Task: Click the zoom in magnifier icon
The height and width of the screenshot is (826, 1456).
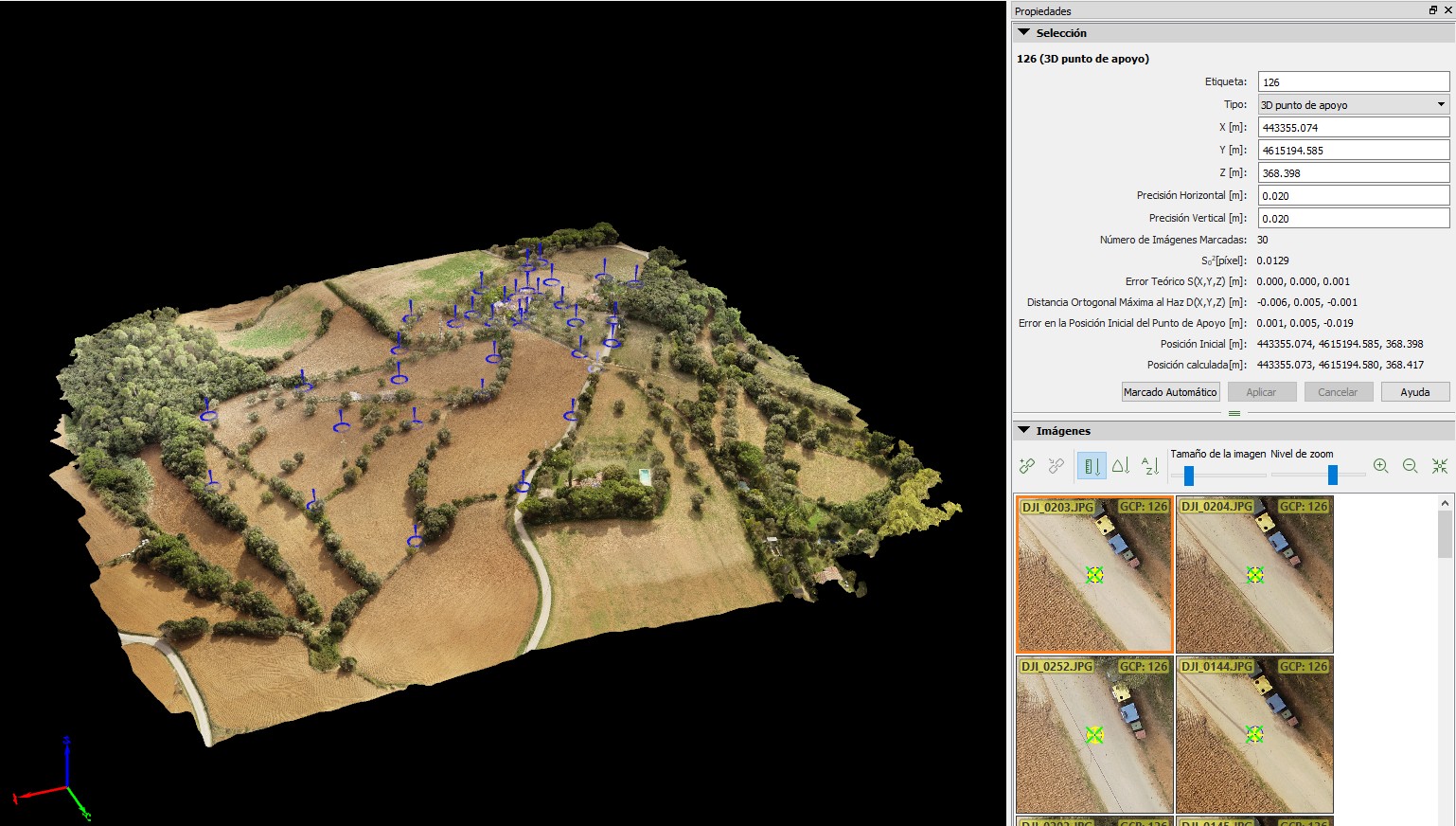Action: pos(1381,466)
